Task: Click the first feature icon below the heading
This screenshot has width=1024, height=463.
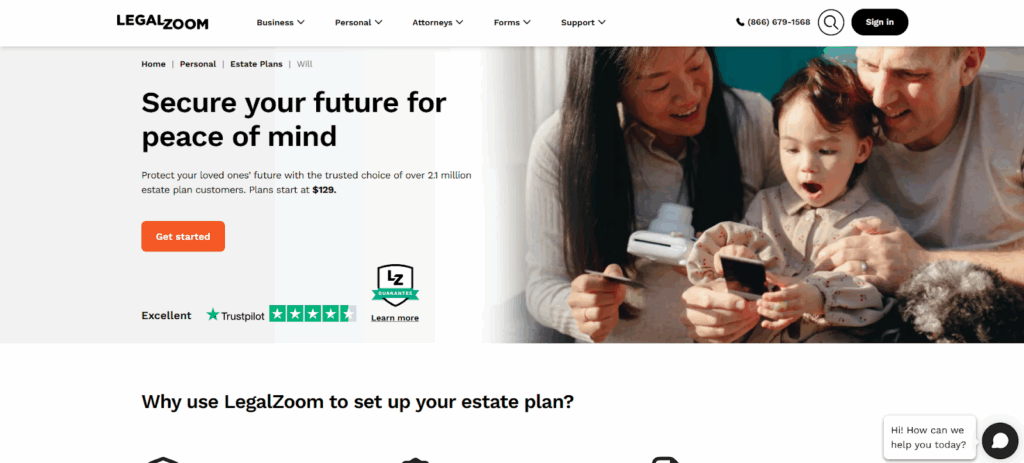Action: [x=163, y=460]
